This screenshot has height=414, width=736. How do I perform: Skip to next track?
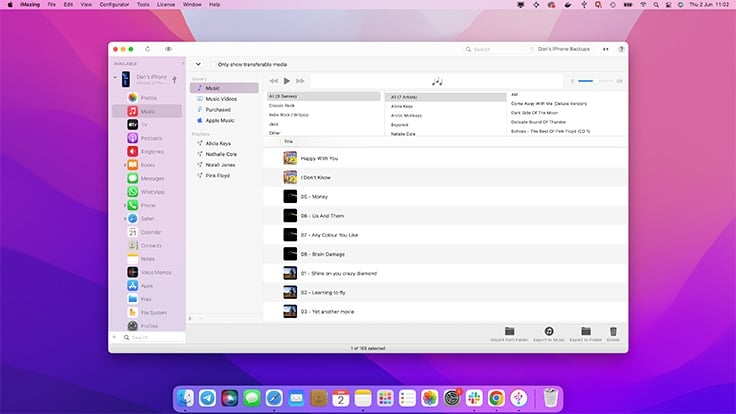(x=300, y=81)
